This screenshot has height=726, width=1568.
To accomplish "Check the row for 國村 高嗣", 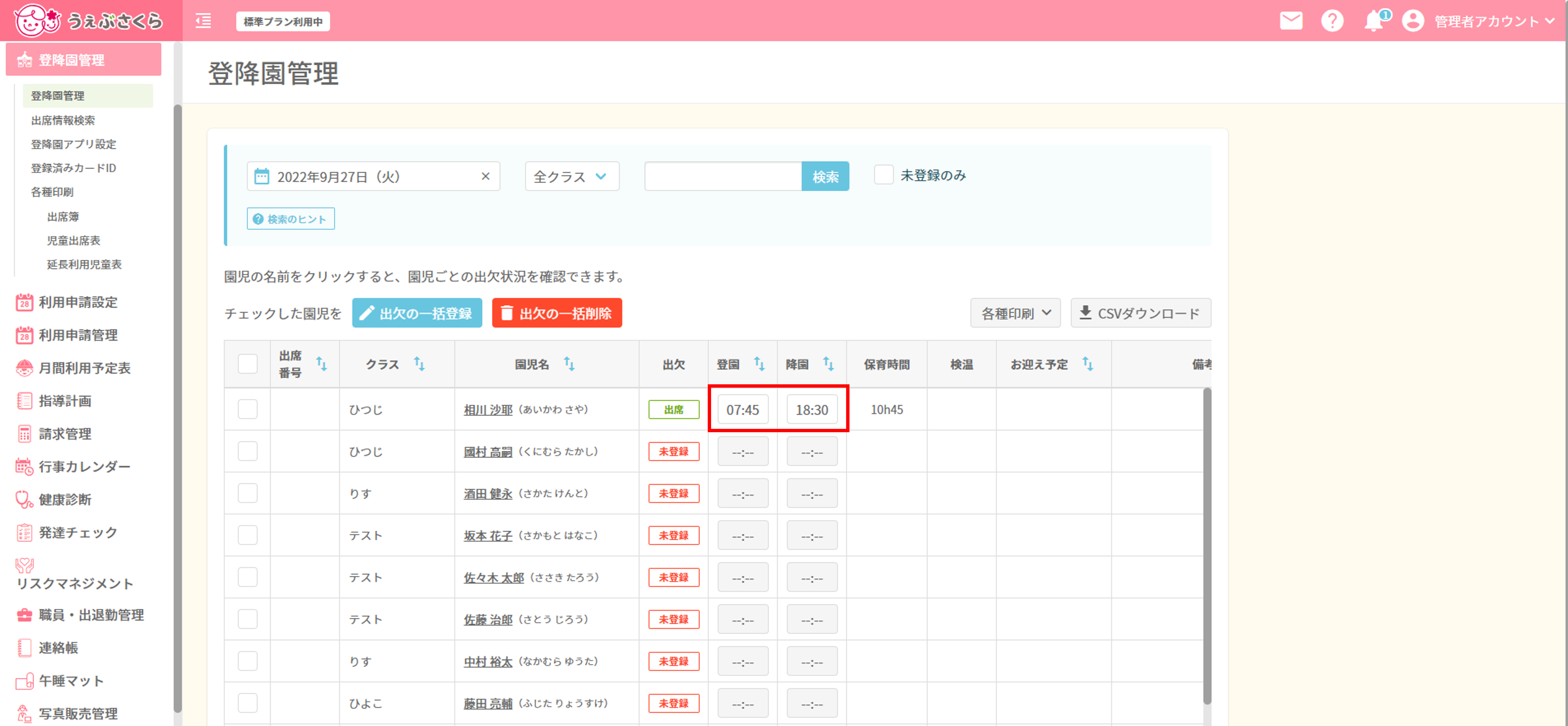I will click(x=248, y=451).
